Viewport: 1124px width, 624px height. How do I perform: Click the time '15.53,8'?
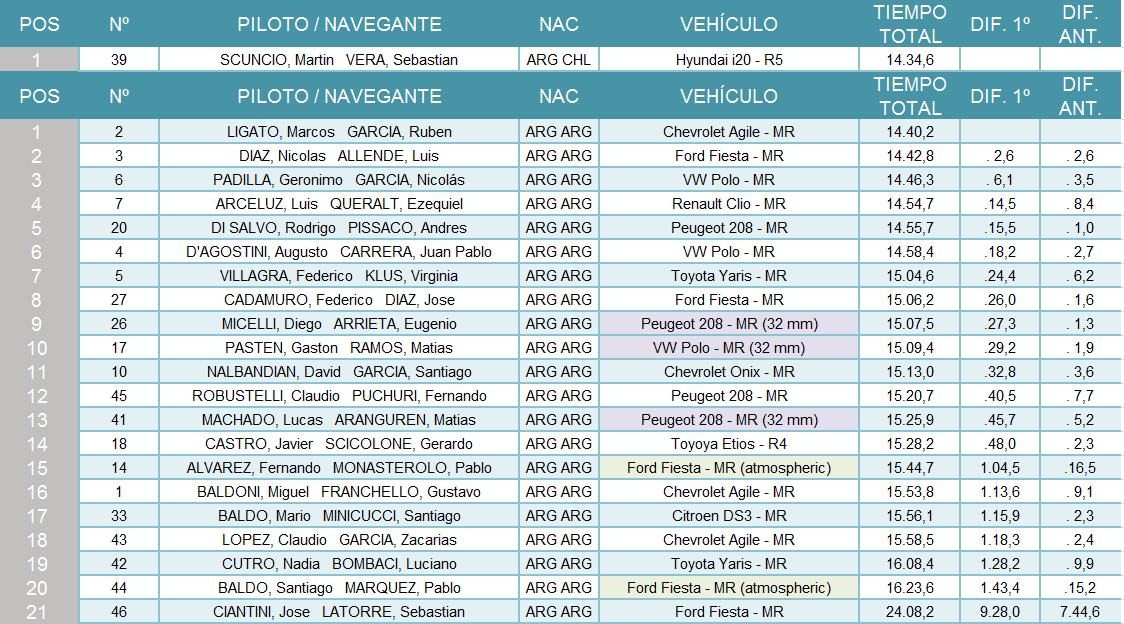(x=910, y=492)
